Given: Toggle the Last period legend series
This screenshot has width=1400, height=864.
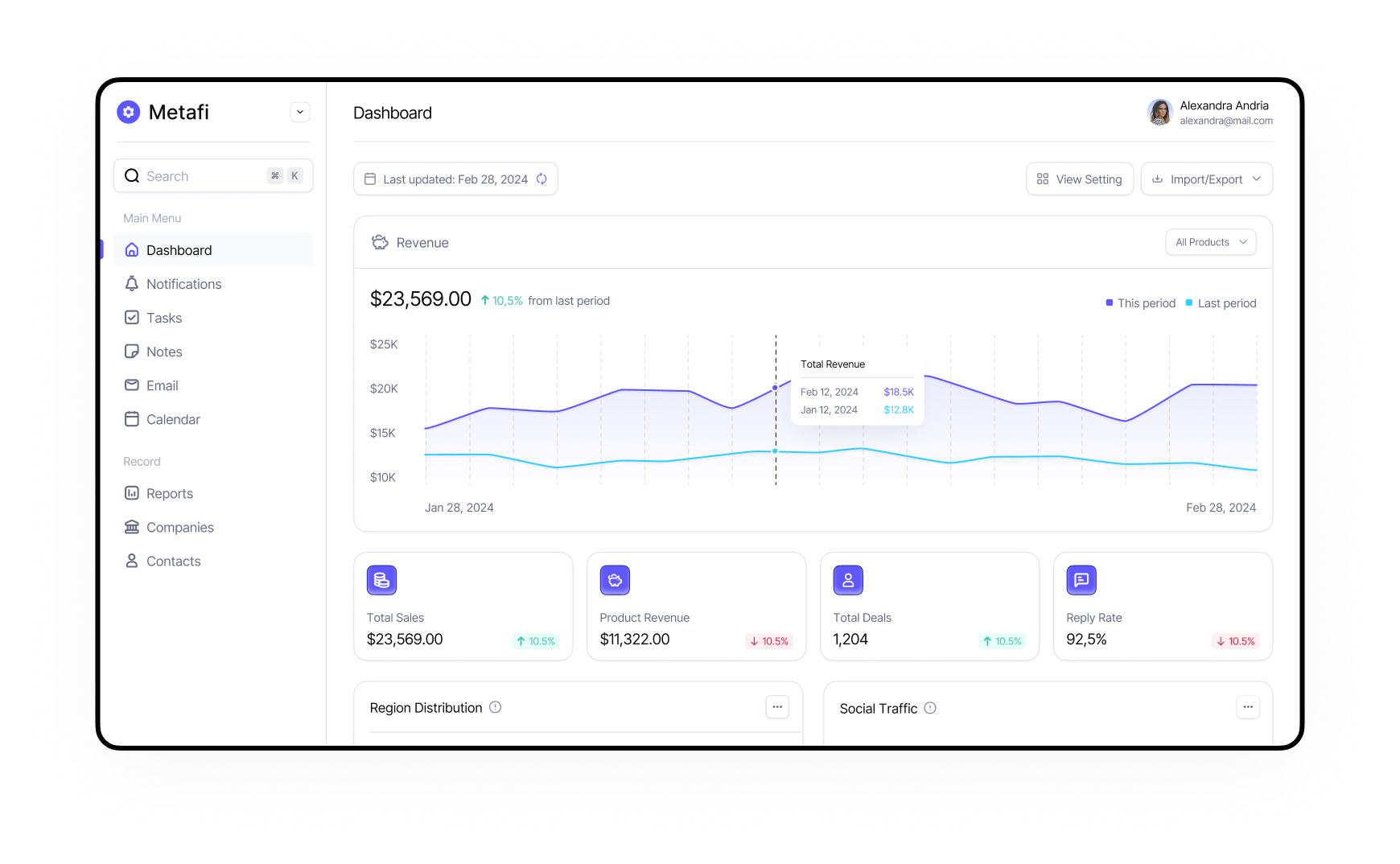Looking at the screenshot, I should coord(1221,303).
